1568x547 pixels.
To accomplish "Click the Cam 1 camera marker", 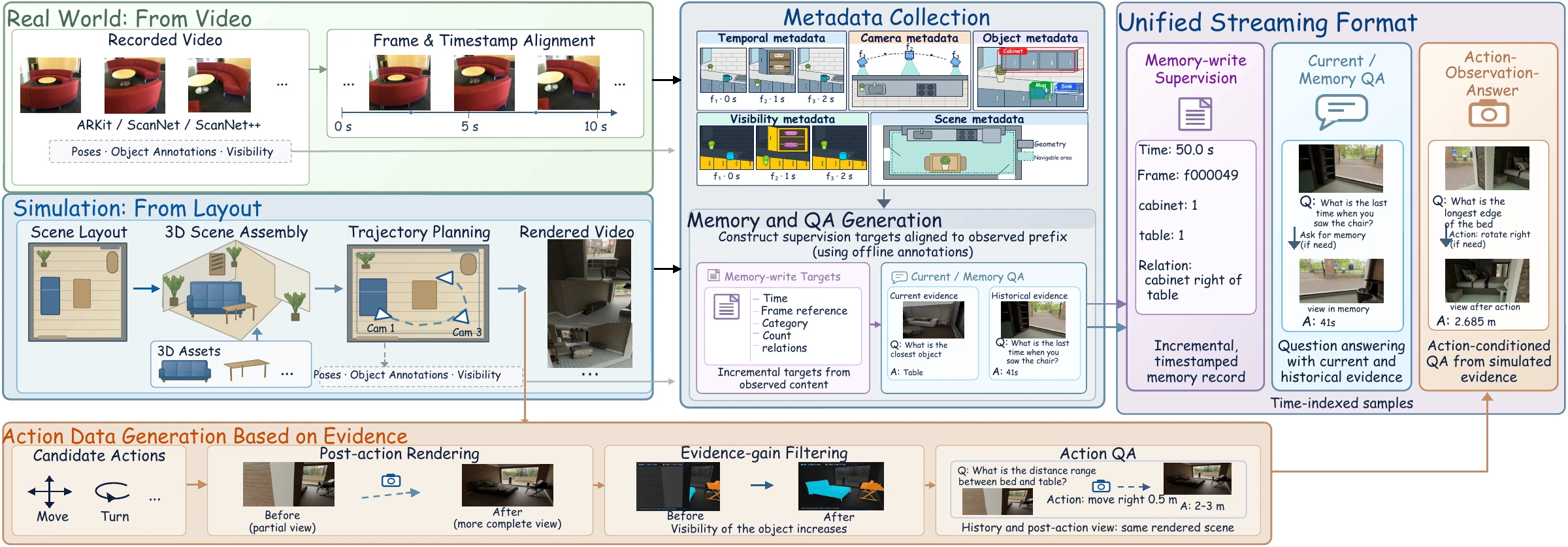I will point(382,315).
